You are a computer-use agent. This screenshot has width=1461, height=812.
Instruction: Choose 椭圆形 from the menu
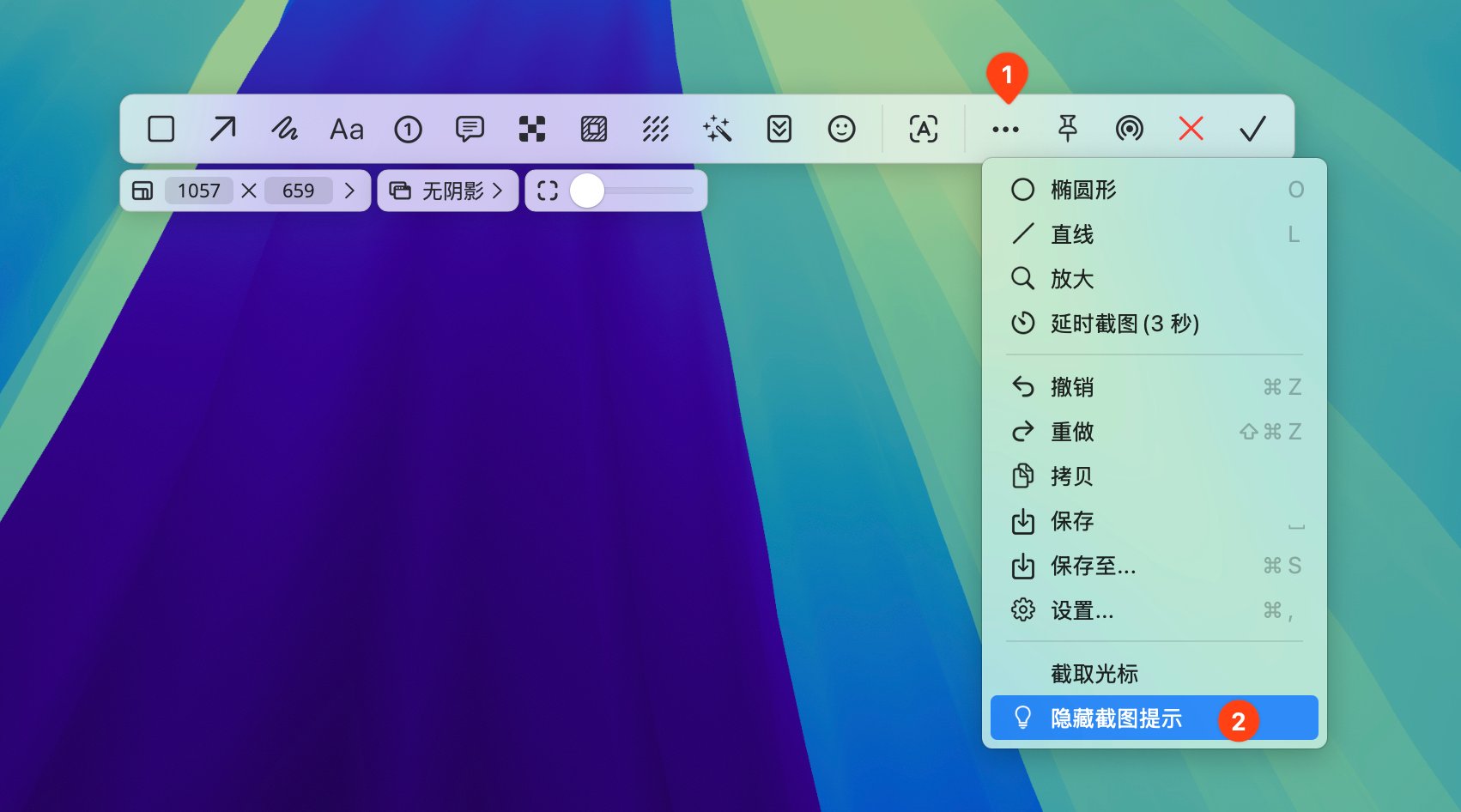[1155, 190]
